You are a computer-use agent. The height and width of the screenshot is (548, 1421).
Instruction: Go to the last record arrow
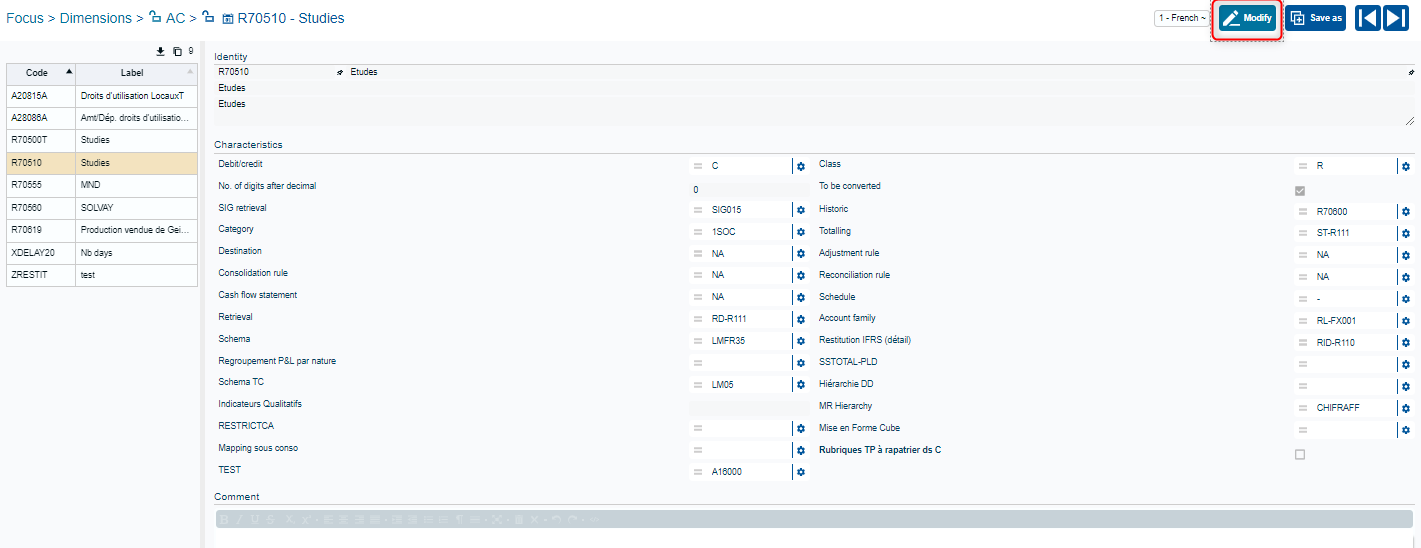1395,18
